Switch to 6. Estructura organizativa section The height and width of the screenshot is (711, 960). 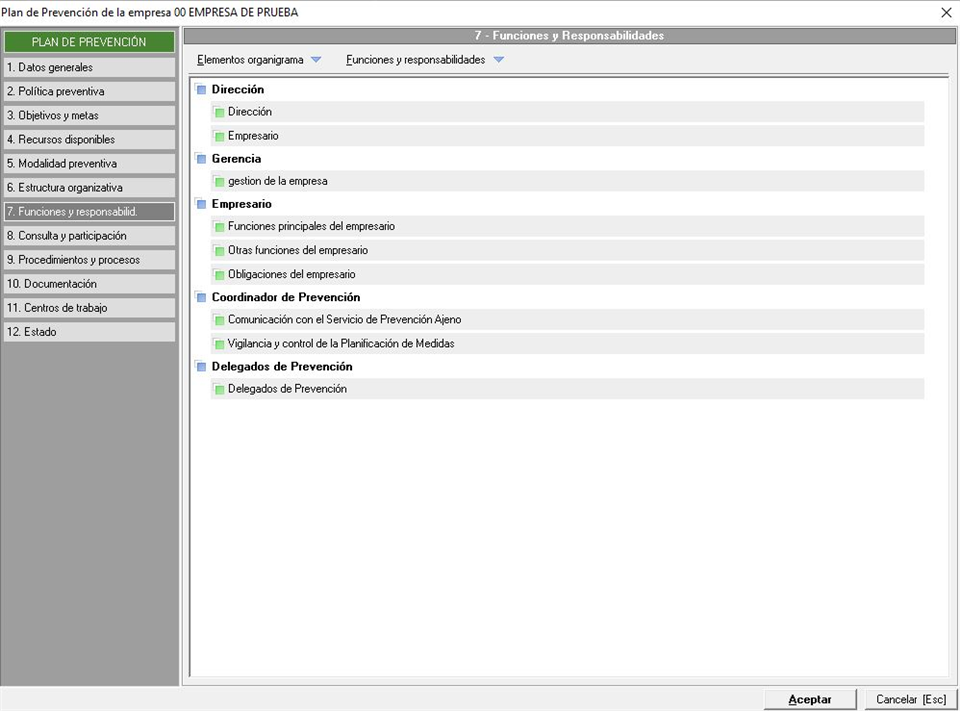click(89, 187)
